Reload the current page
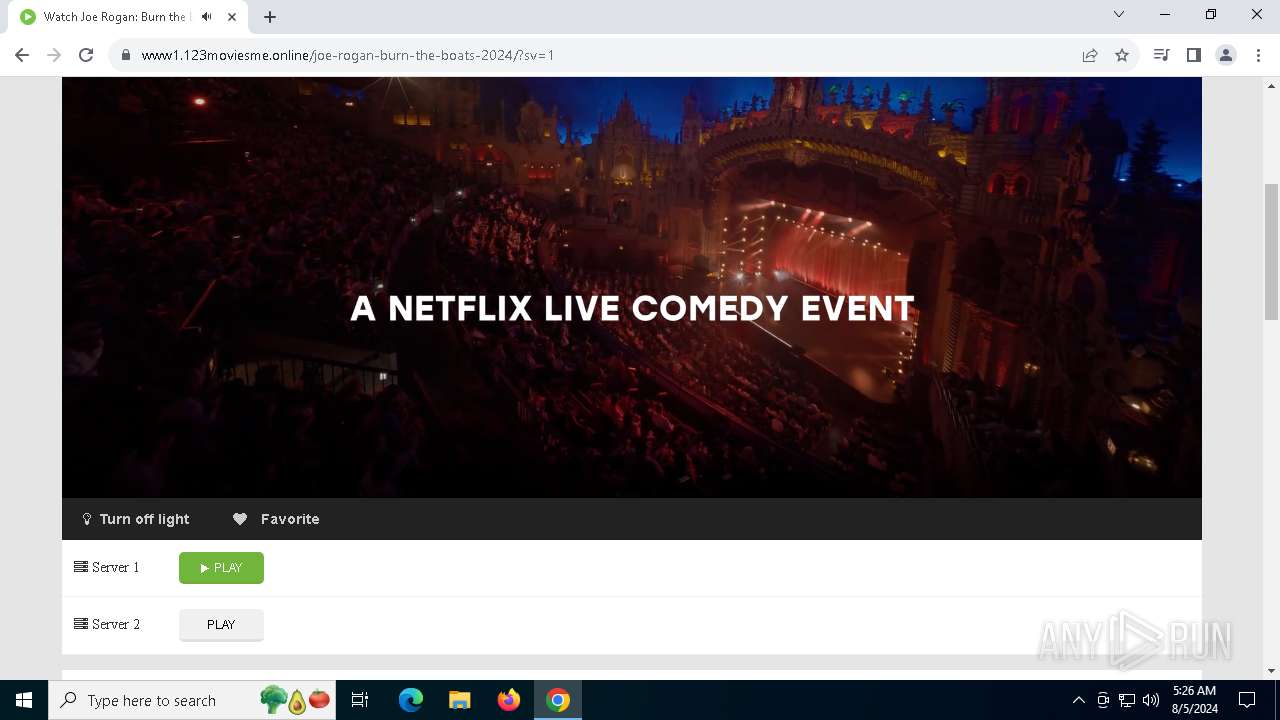Image resolution: width=1280 pixels, height=720 pixels. (x=86, y=55)
